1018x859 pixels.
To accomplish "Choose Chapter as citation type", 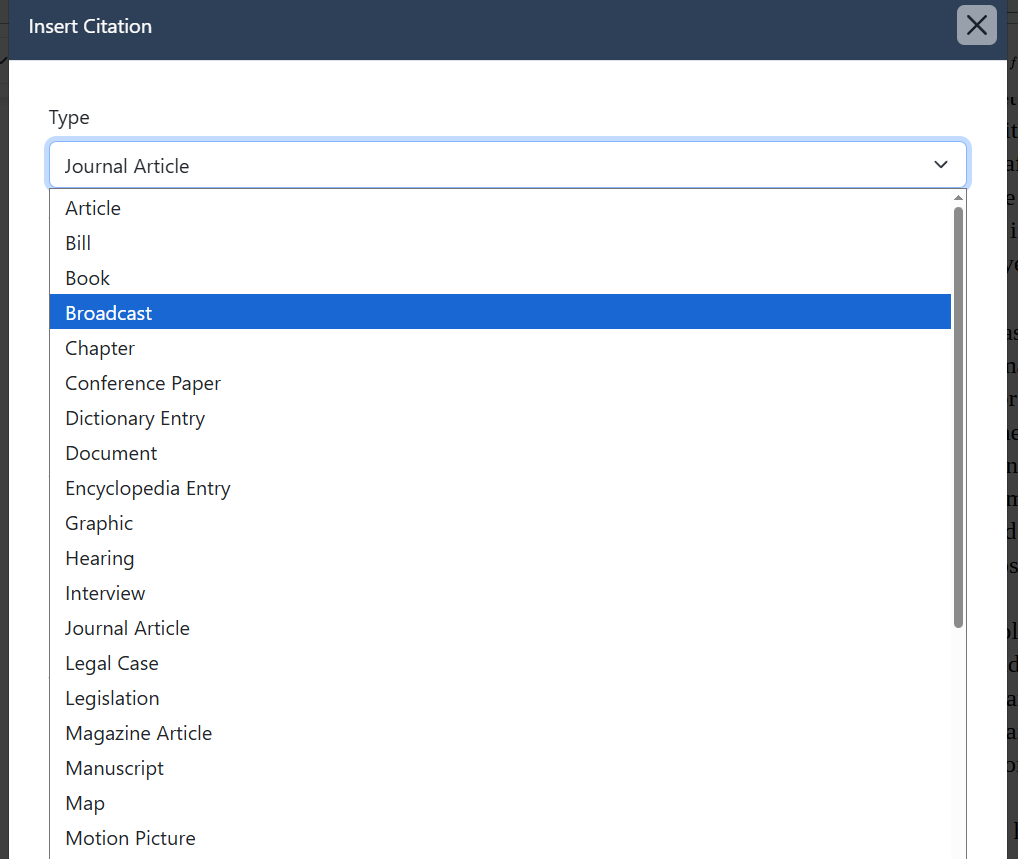I will pos(100,348).
